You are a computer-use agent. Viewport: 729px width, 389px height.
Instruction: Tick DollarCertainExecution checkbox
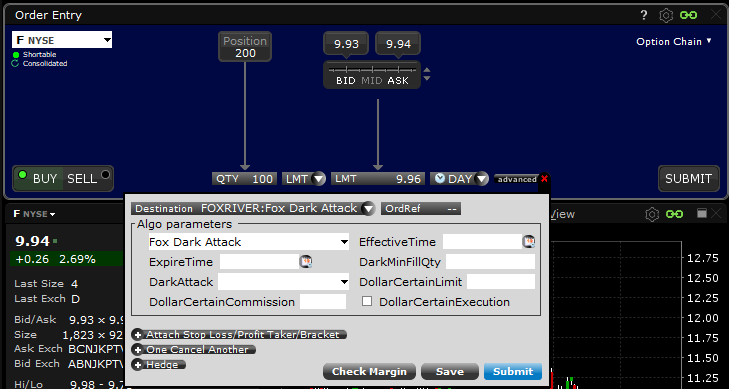click(x=367, y=301)
